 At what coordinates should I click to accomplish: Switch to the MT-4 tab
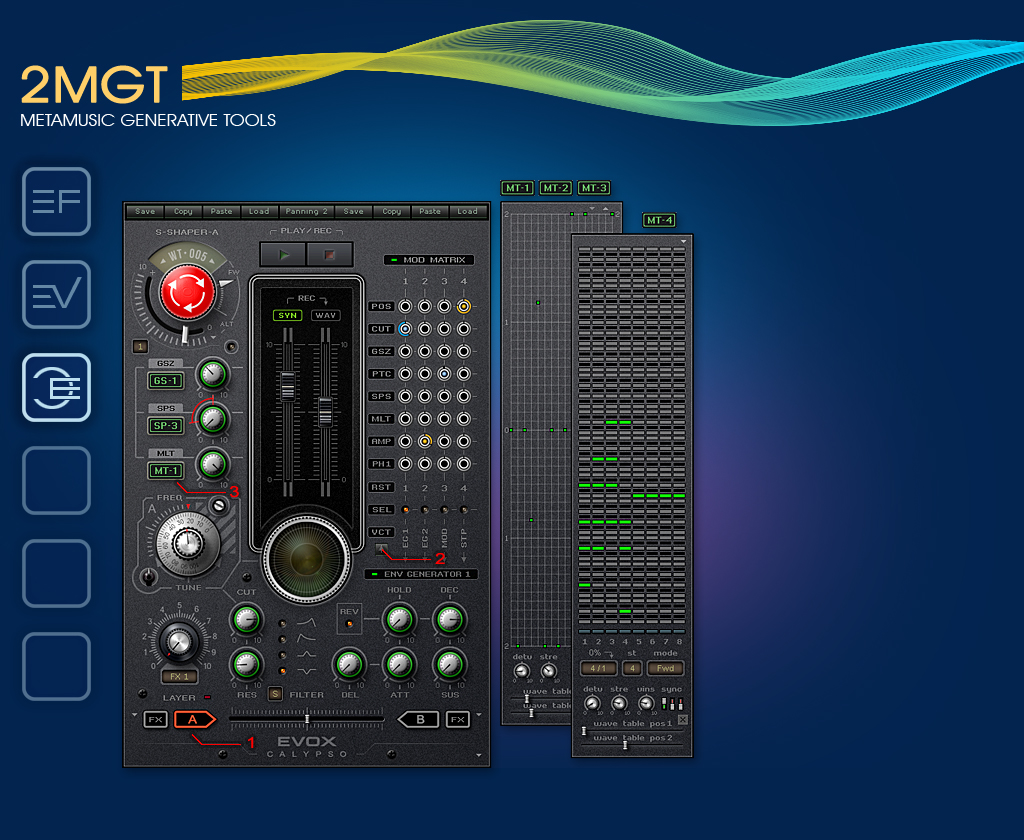coord(659,220)
